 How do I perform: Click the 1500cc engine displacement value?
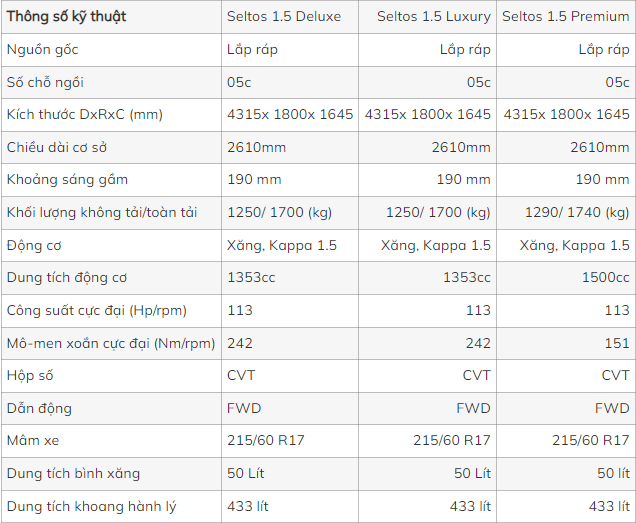606,278
